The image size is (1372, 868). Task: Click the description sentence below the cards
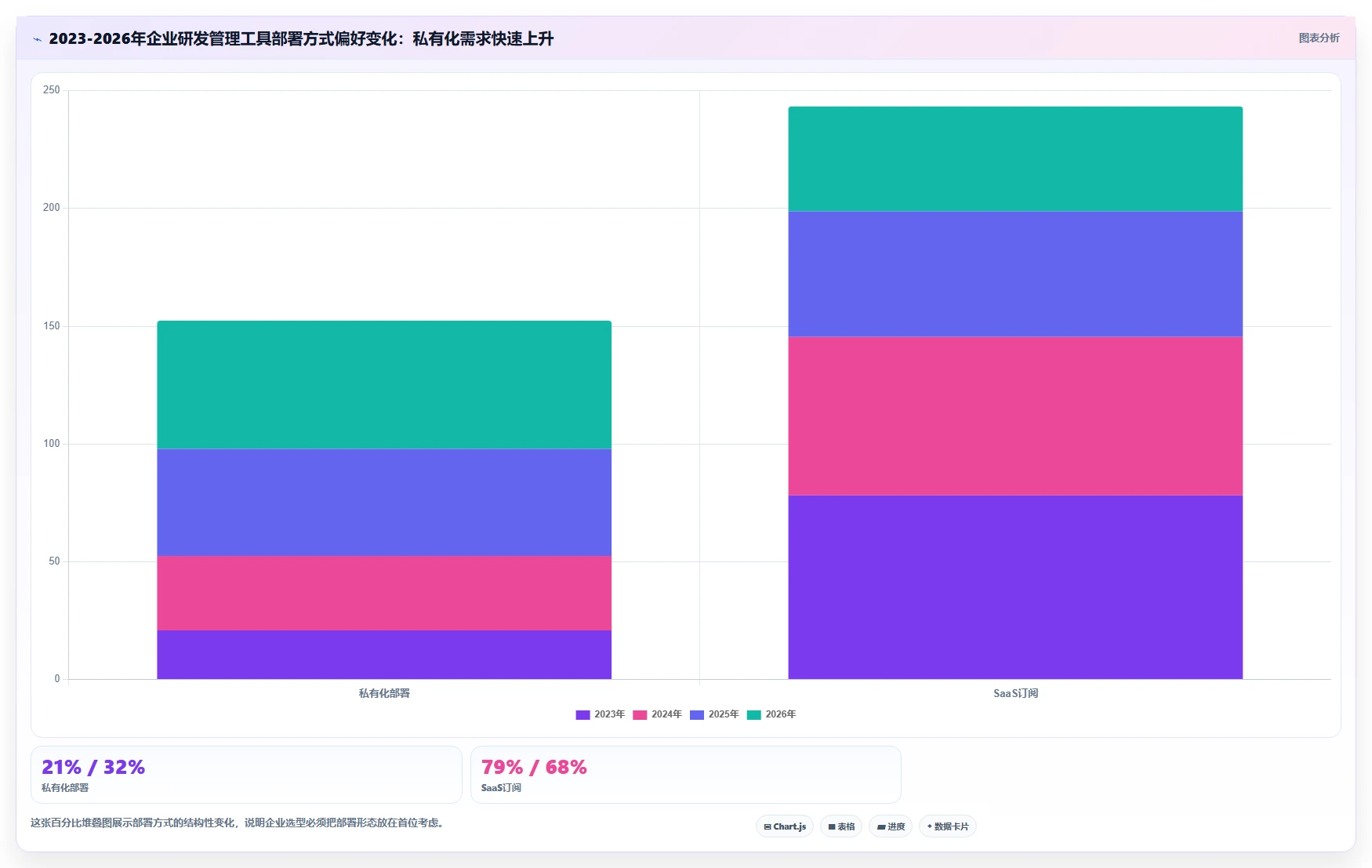239,823
